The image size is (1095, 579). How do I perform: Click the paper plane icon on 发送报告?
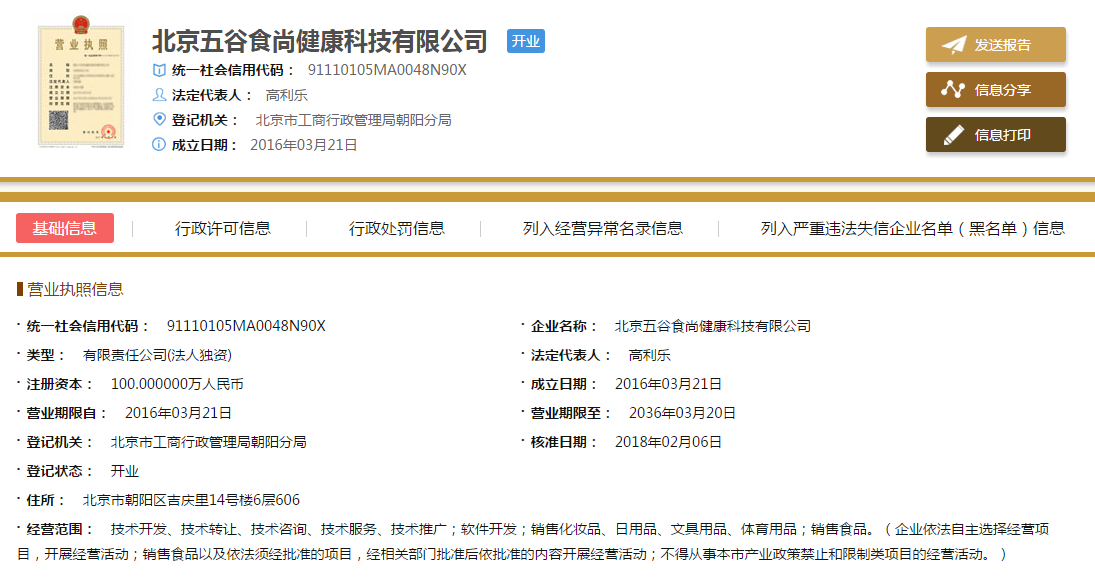click(x=953, y=45)
